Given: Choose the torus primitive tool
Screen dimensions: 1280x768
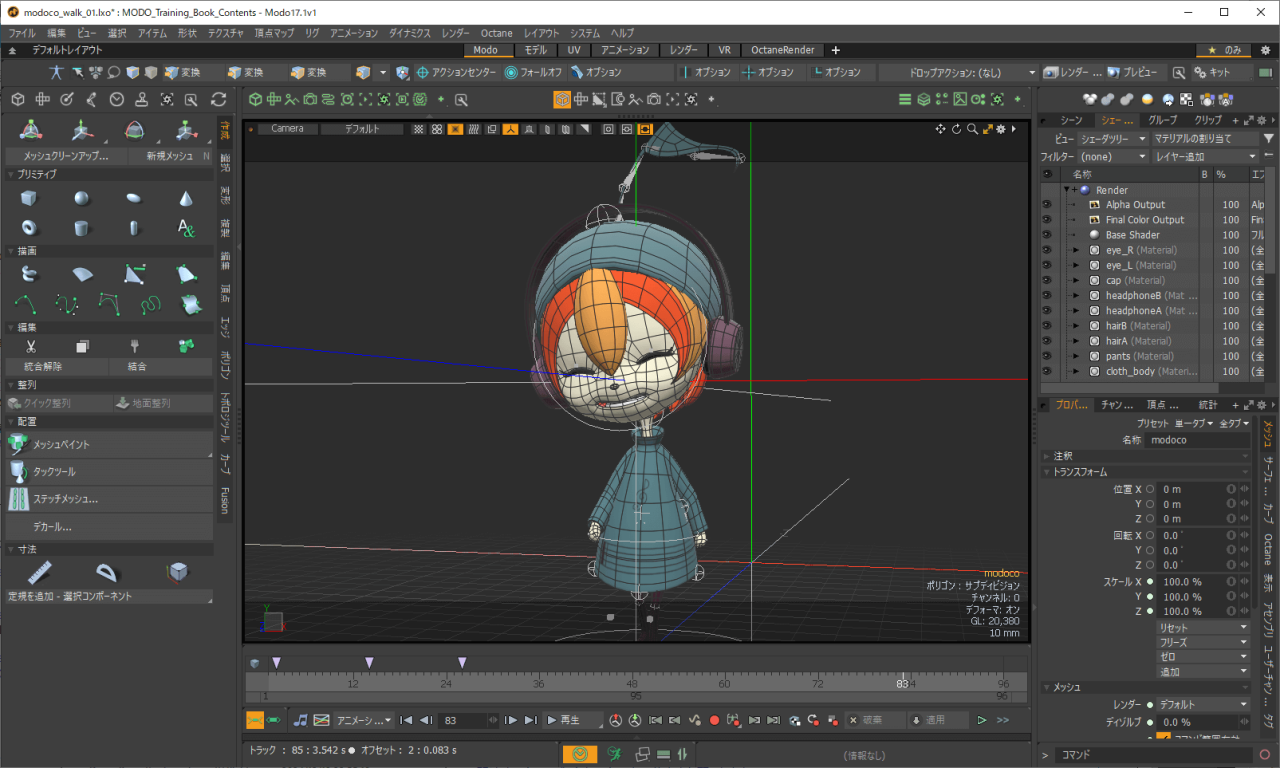Looking at the screenshot, I should point(29,228).
